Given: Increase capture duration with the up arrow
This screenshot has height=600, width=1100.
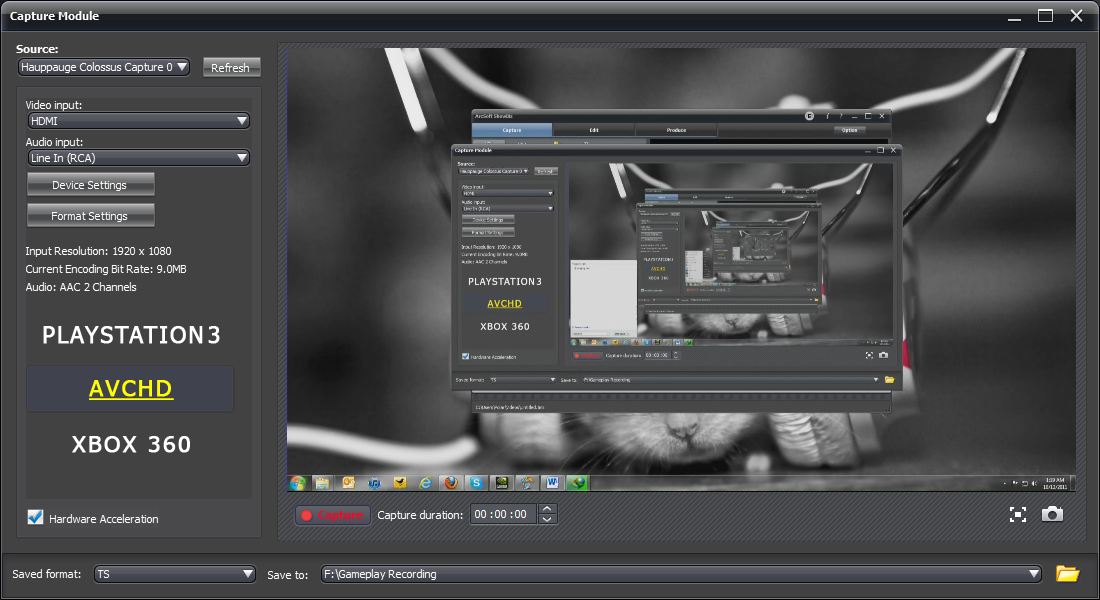Looking at the screenshot, I should (546, 509).
